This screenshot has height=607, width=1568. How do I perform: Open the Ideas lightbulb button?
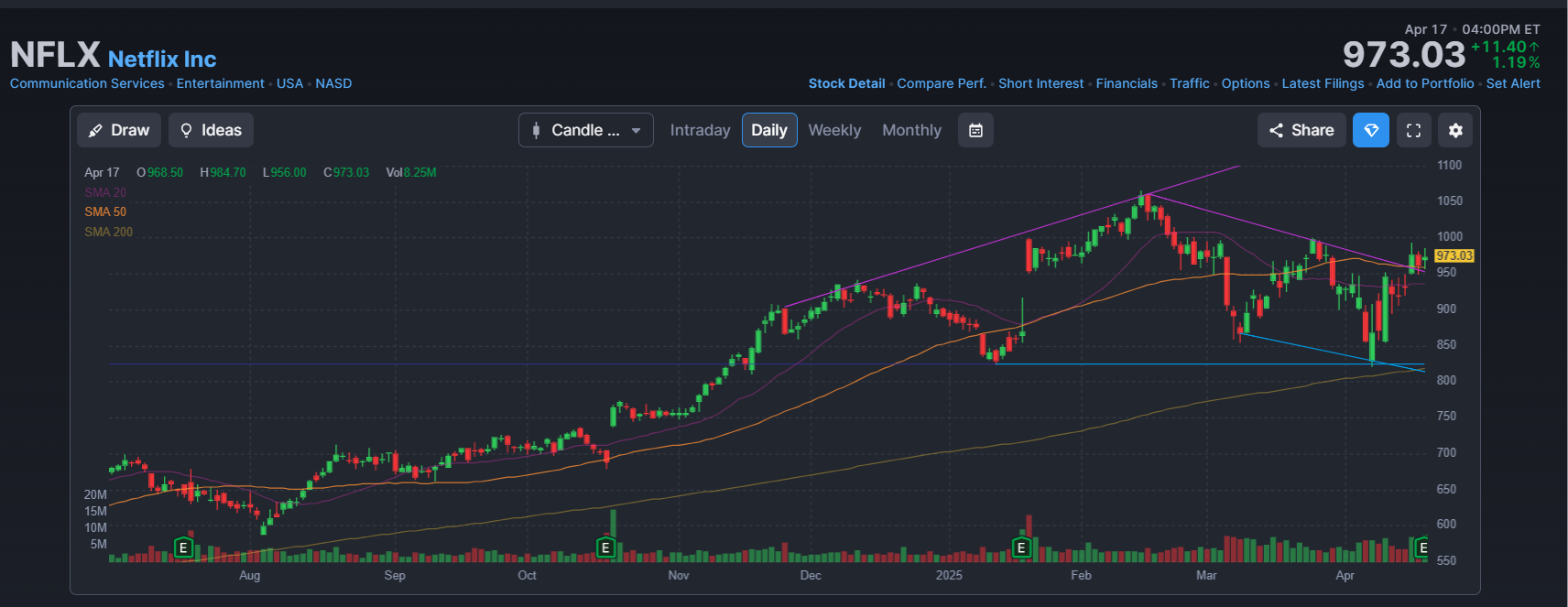pyautogui.click(x=211, y=130)
